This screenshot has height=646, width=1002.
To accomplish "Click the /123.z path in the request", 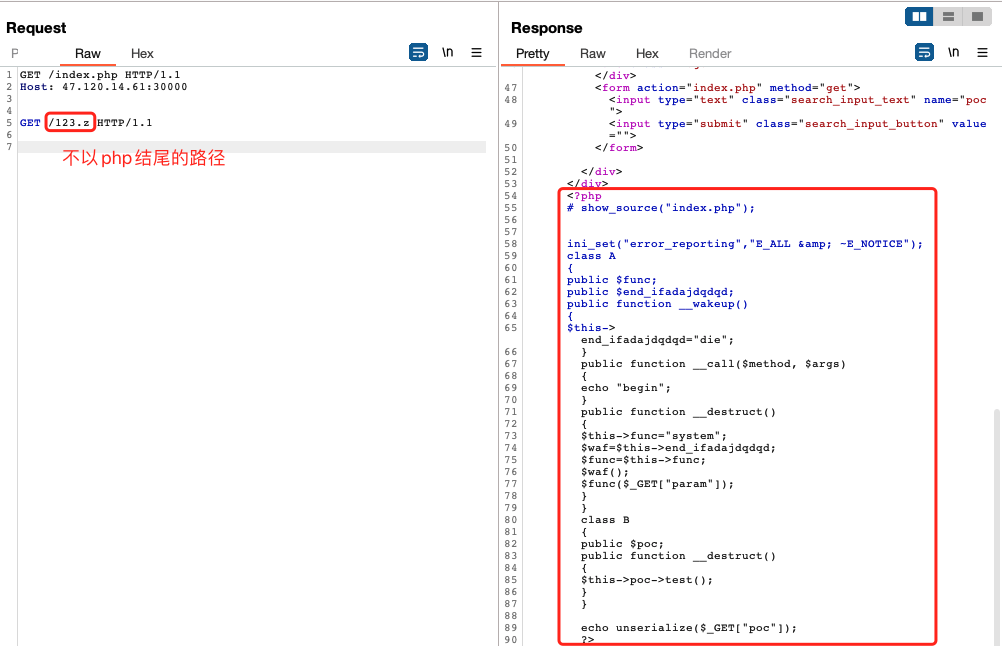I will coord(70,123).
